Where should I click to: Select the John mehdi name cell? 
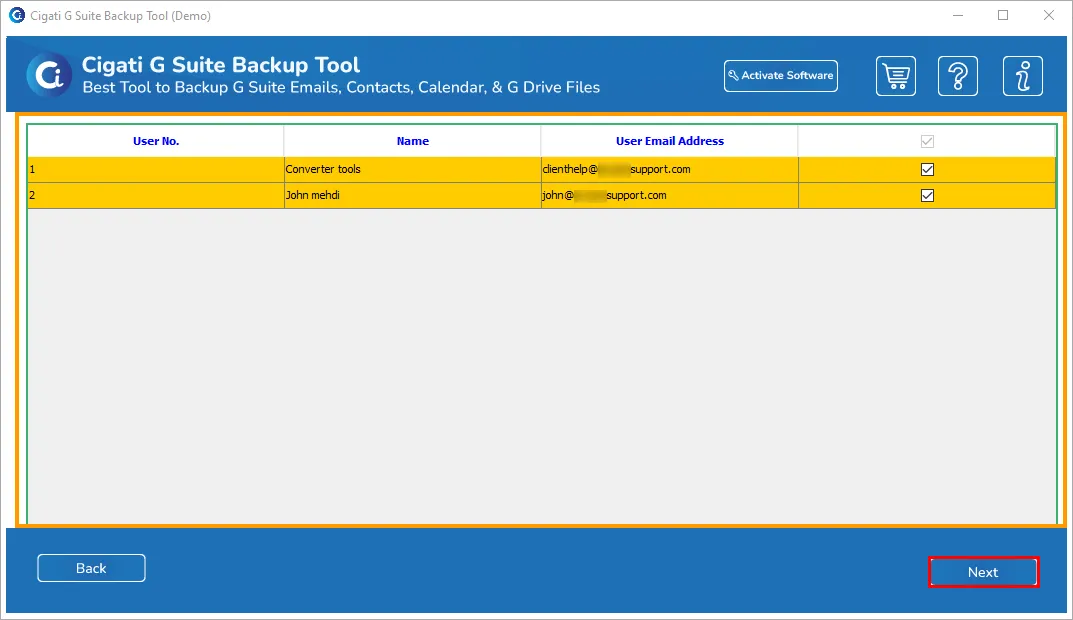pos(413,196)
